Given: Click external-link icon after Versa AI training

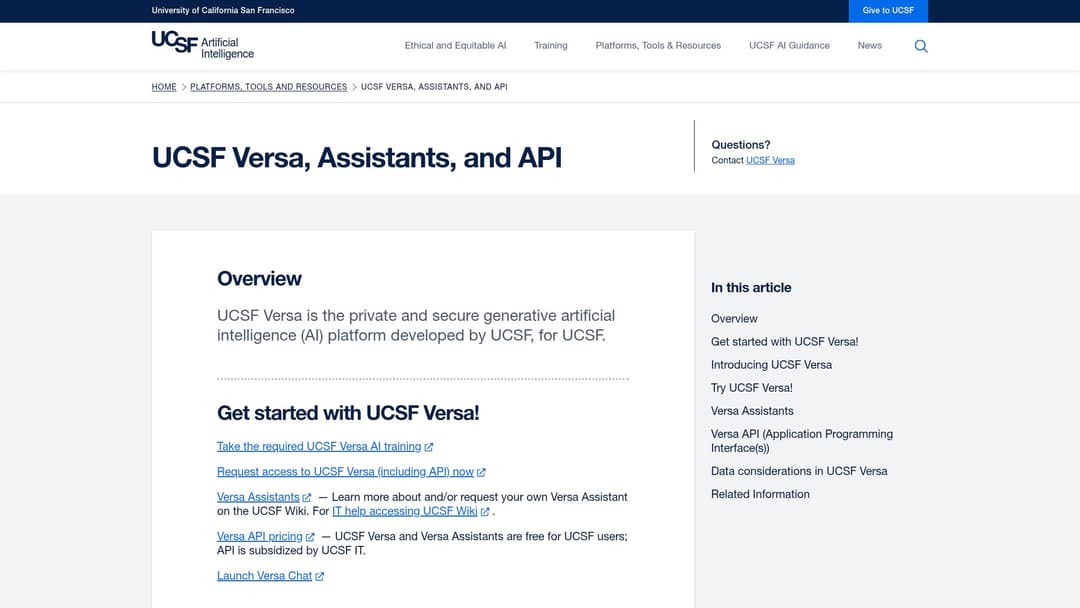Looking at the screenshot, I should [x=428, y=447].
